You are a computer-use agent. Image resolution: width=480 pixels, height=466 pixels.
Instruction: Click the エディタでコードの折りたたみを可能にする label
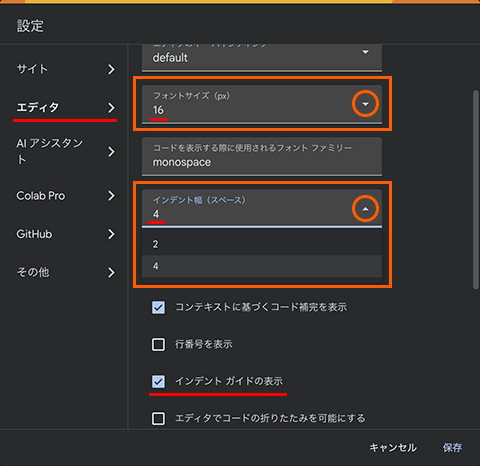(x=270, y=418)
